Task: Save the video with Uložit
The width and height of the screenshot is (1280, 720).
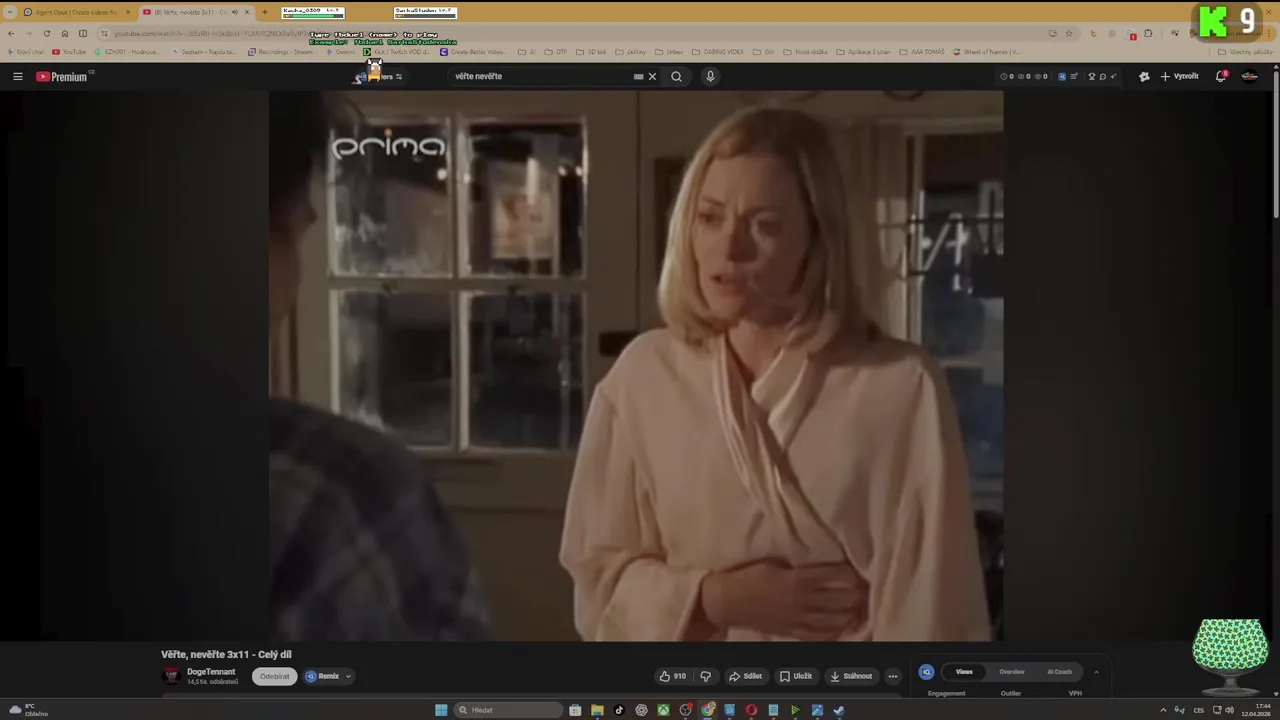Action: pyautogui.click(x=796, y=676)
